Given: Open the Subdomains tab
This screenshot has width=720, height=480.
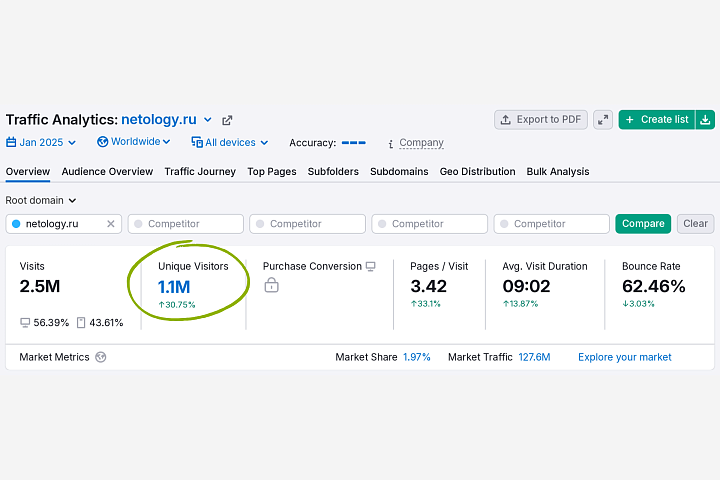Looking at the screenshot, I should (x=399, y=171).
